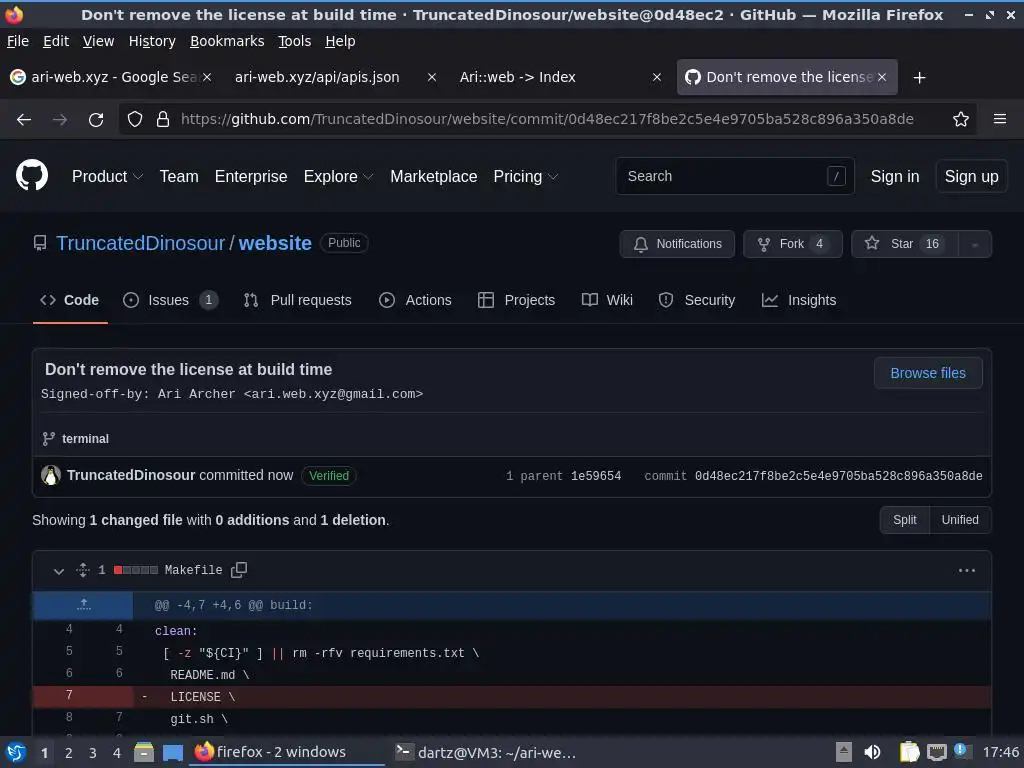Switch to Unified diff view
Screen dimensions: 1024x768
pyautogui.click(x=960, y=520)
